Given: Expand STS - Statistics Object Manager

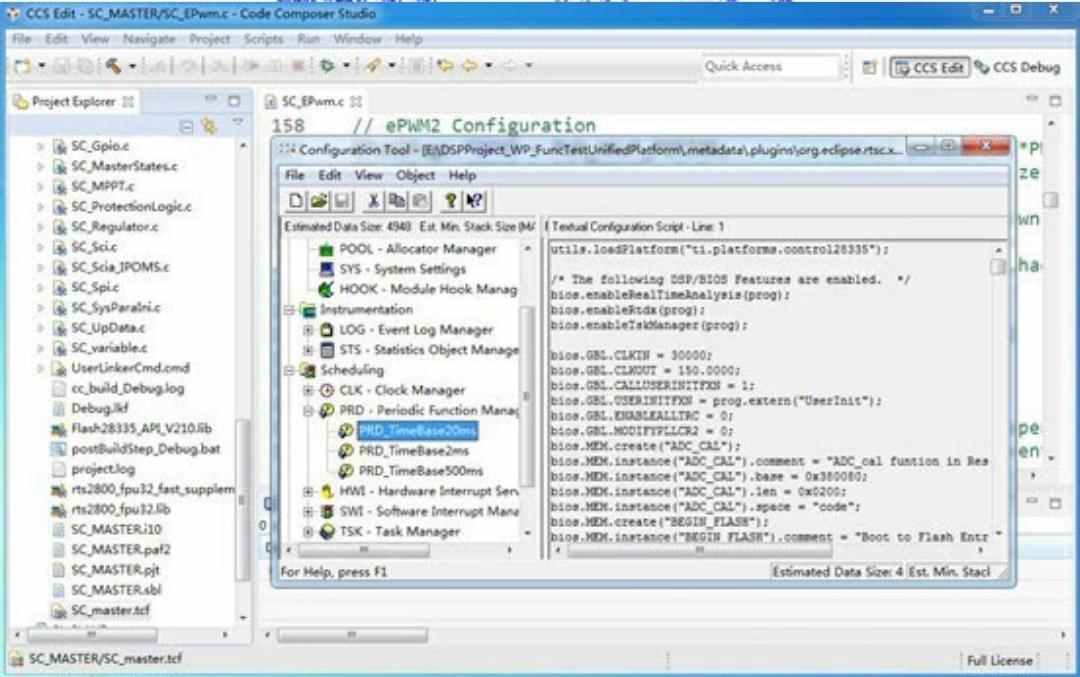Looking at the screenshot, I should (309, 351).
